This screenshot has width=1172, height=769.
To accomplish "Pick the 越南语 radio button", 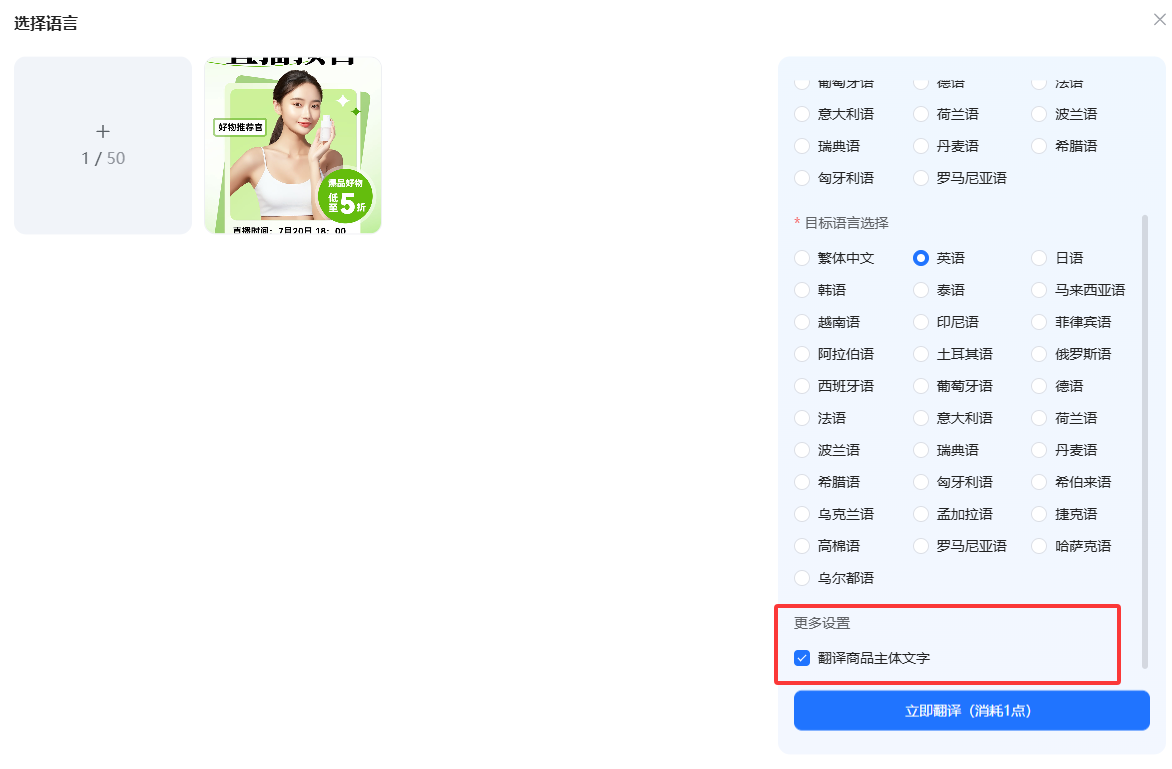I will (x=802, y=322).
